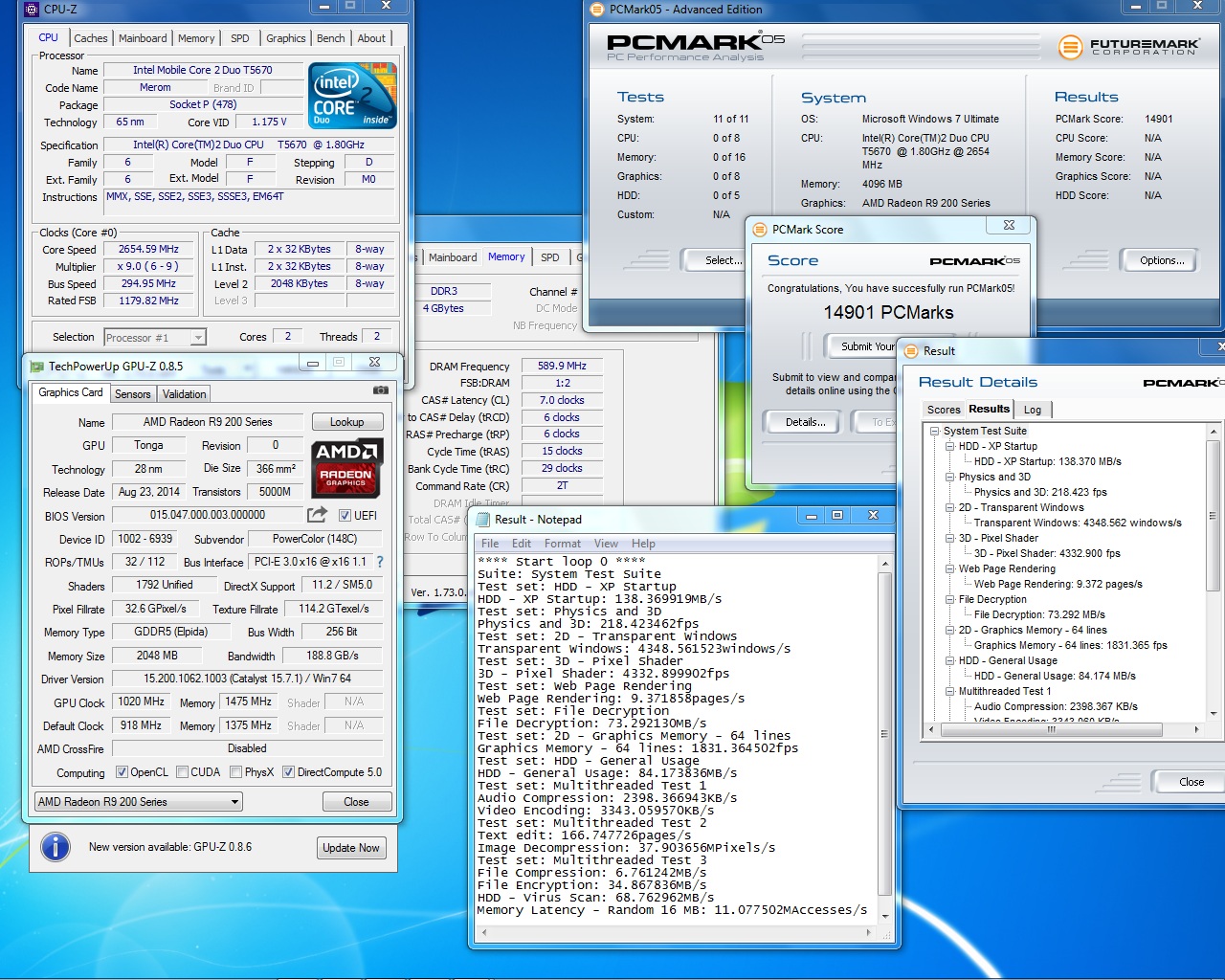Open the AMD Radeon R9 200 Series dropdown

click(x=138, y=802)
